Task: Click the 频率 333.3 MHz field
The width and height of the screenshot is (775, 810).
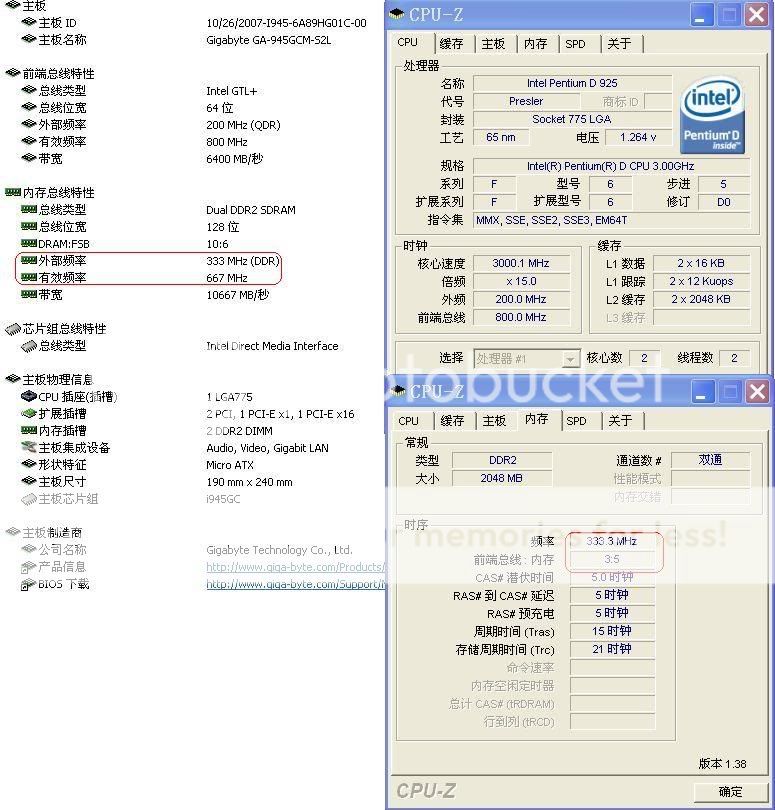Action: click(x=612, y=541)
